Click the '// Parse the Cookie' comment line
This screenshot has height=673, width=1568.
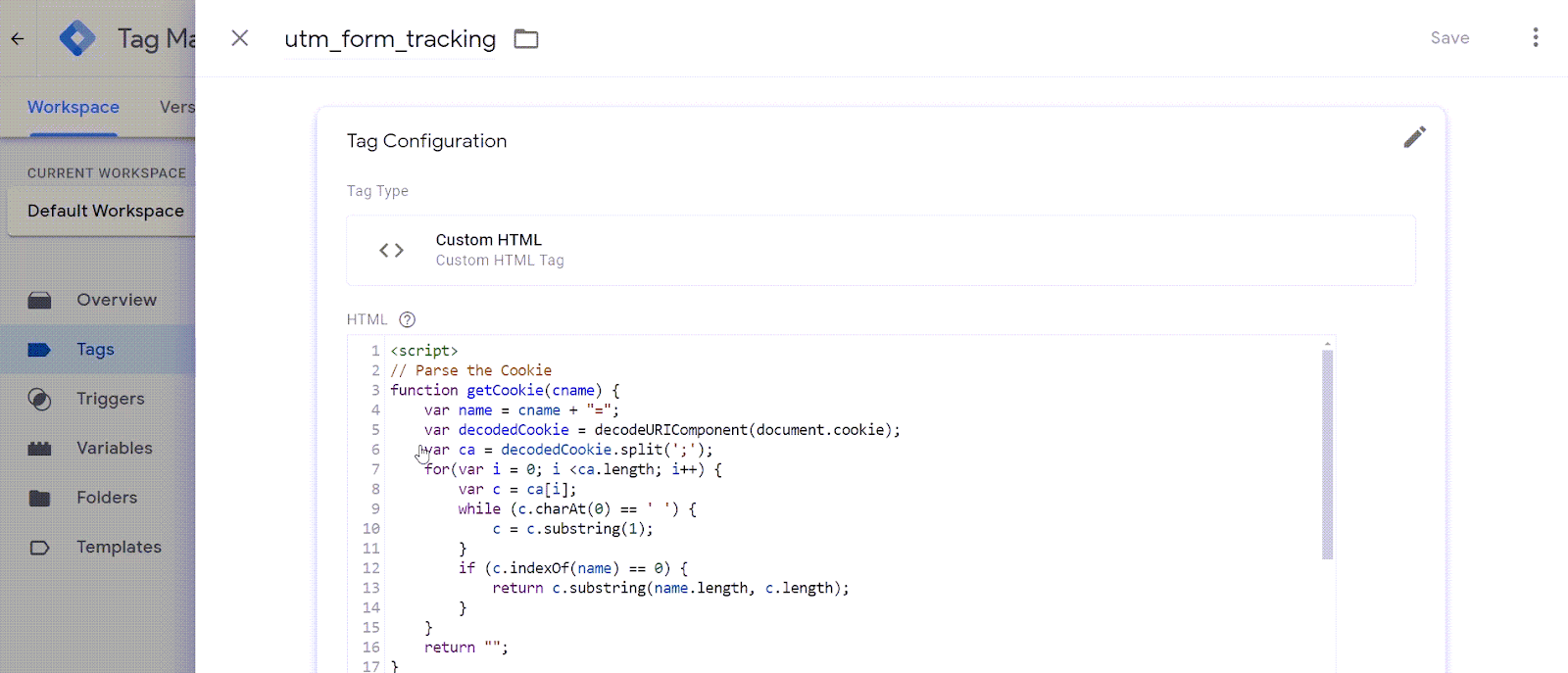pyautogui.click(x=471, y=370)
